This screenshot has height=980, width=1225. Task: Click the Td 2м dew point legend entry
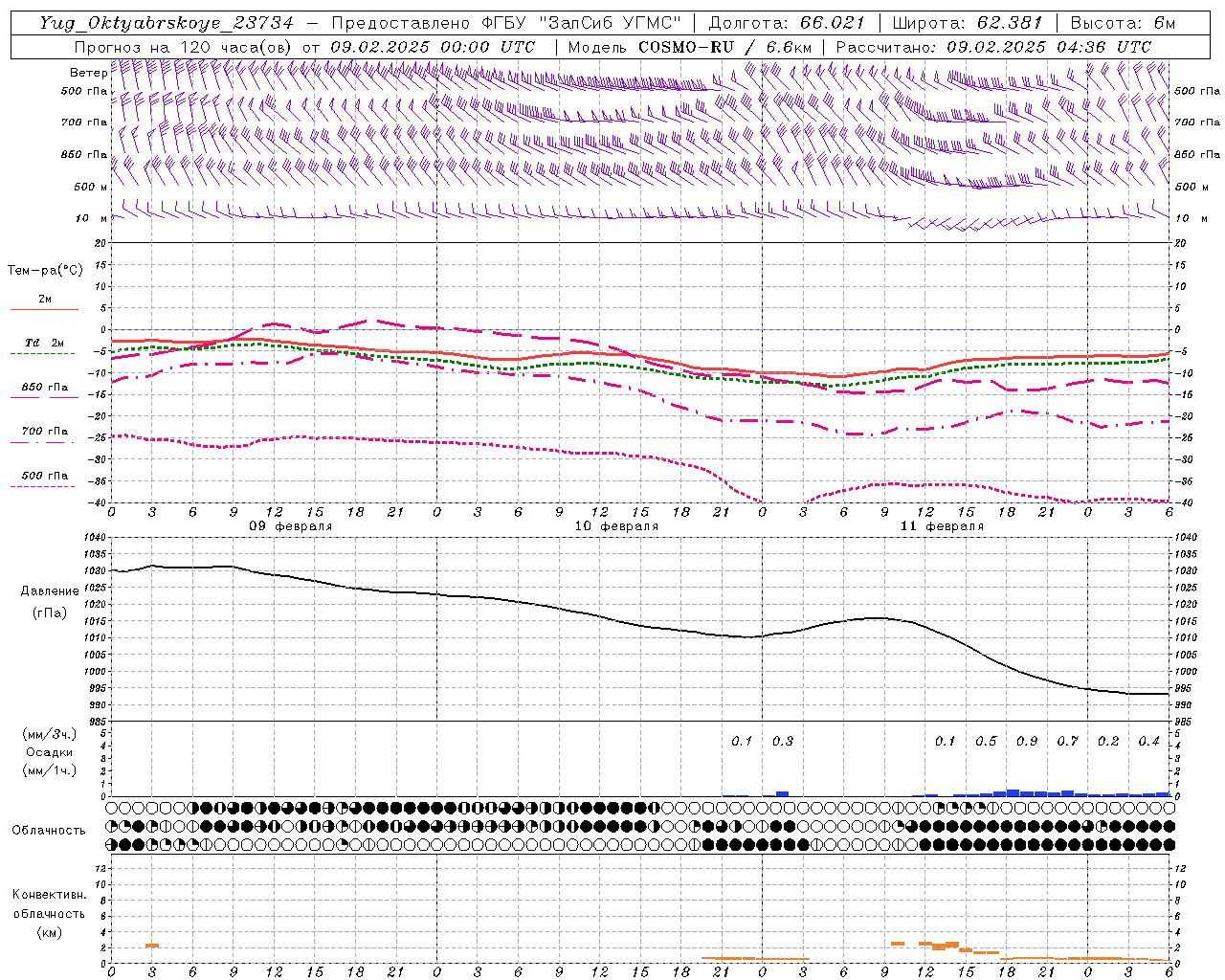tap(45, 343)
